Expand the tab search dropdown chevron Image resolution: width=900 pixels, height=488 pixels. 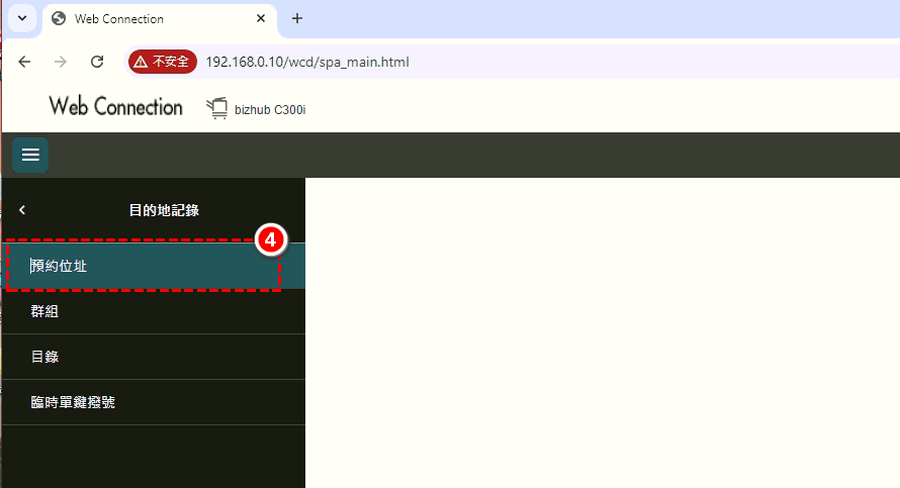point(21,19)
